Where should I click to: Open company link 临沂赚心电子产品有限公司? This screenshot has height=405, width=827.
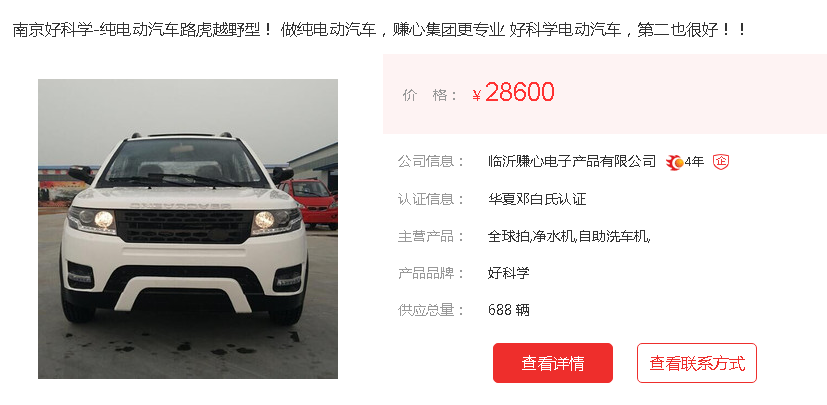click(572, 161)
